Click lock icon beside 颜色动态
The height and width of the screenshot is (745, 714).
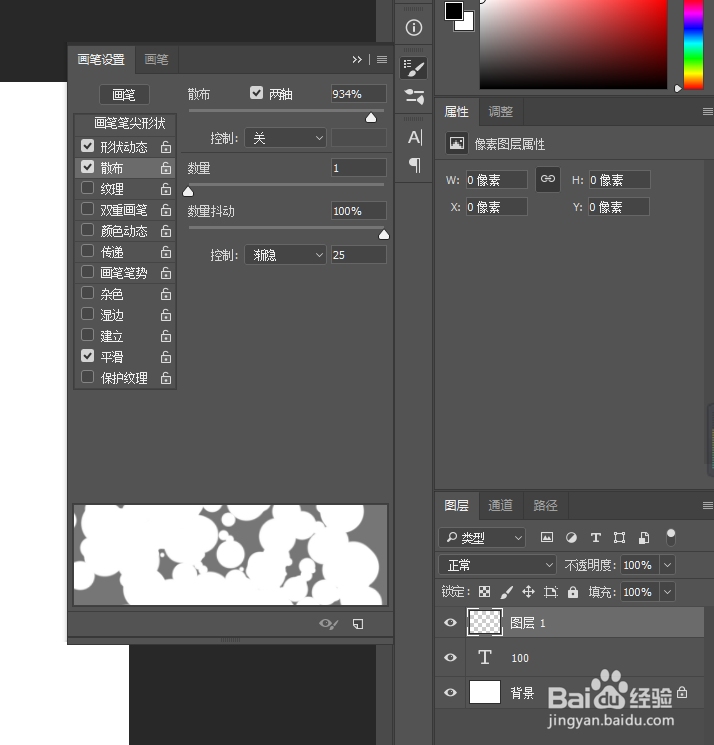pos(166,231)
